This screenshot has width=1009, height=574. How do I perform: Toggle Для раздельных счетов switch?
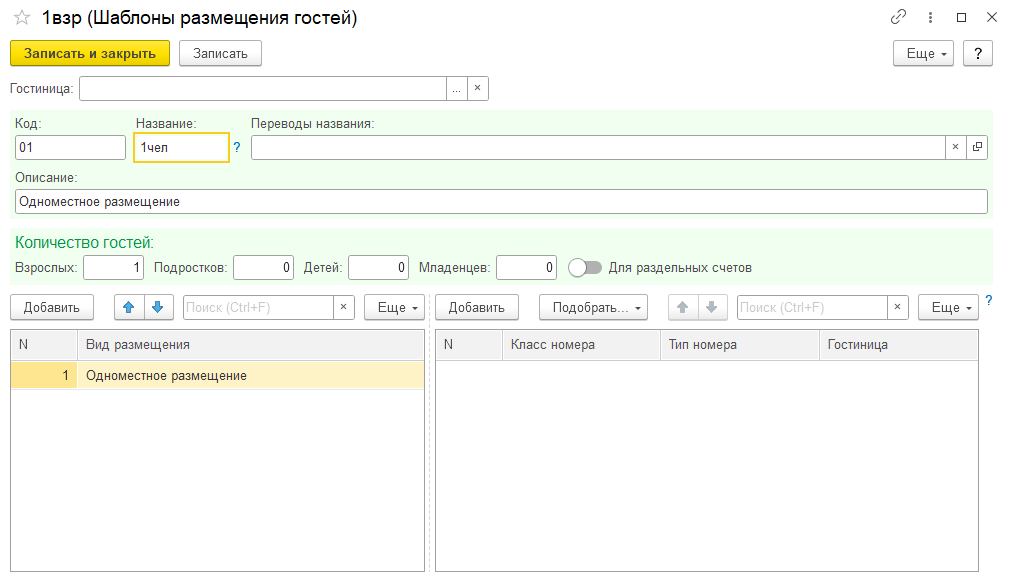585,268
